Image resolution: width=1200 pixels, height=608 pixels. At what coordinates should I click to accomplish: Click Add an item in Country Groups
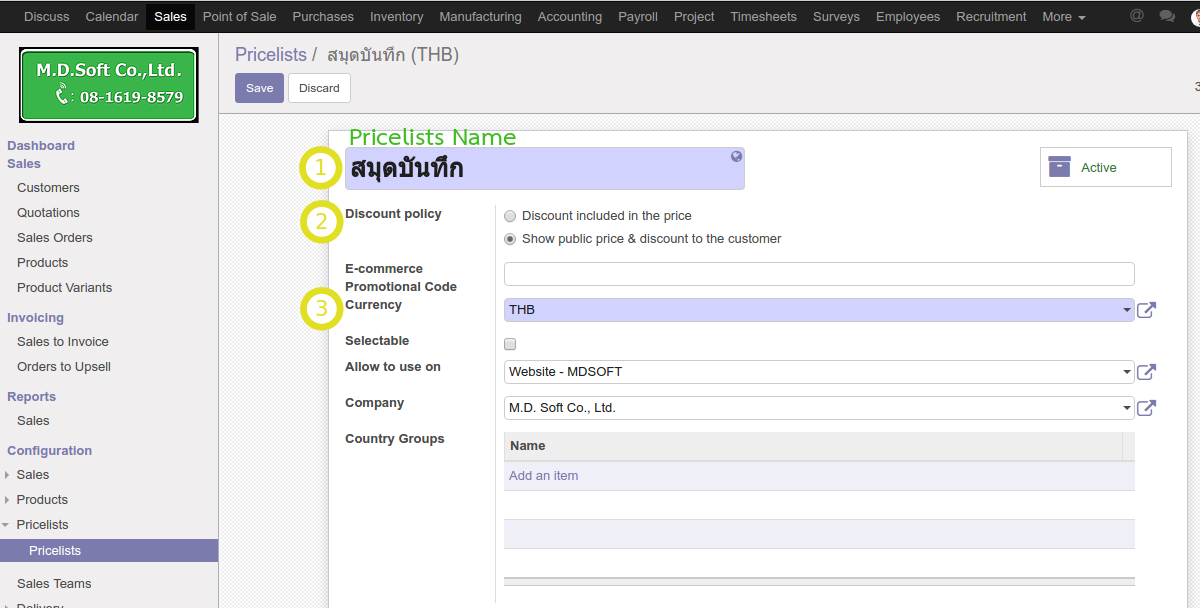tap(543, 476)
